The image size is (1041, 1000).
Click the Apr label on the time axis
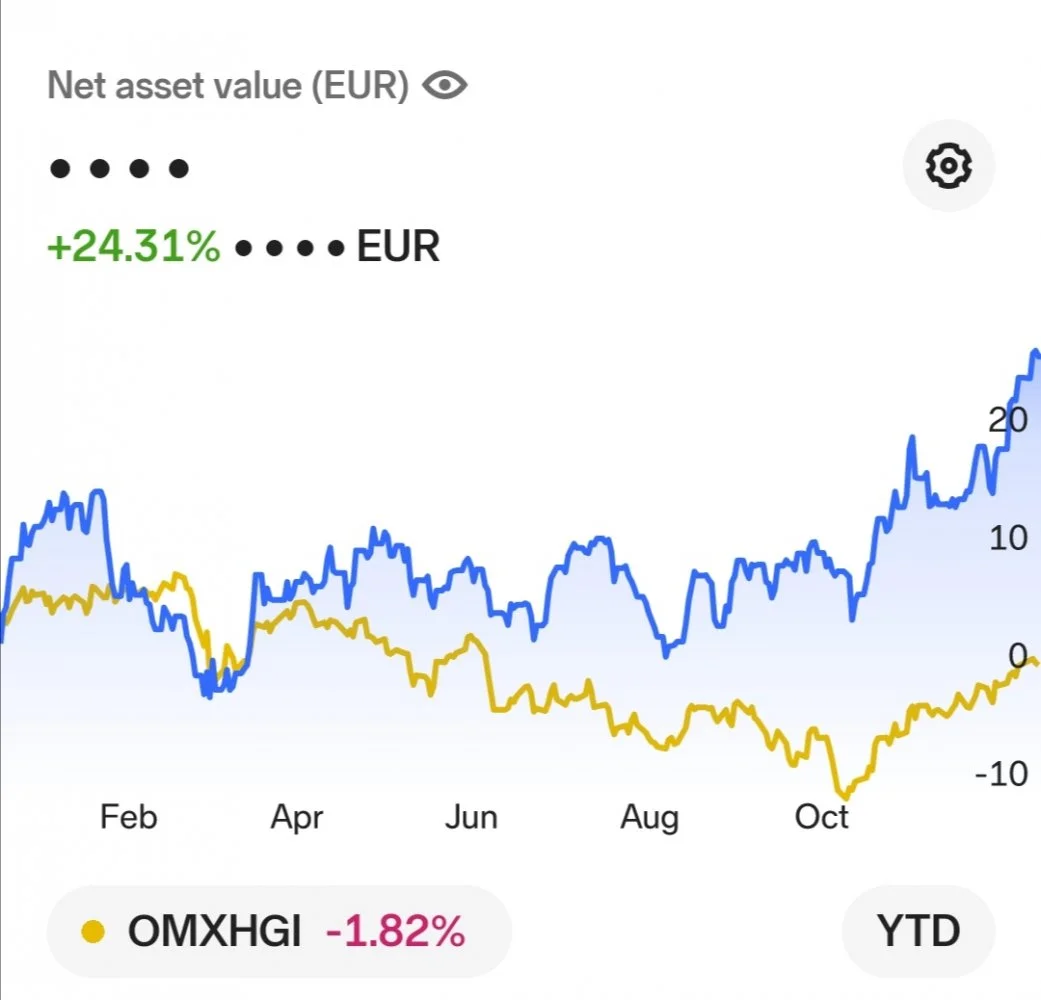point(297,817)
